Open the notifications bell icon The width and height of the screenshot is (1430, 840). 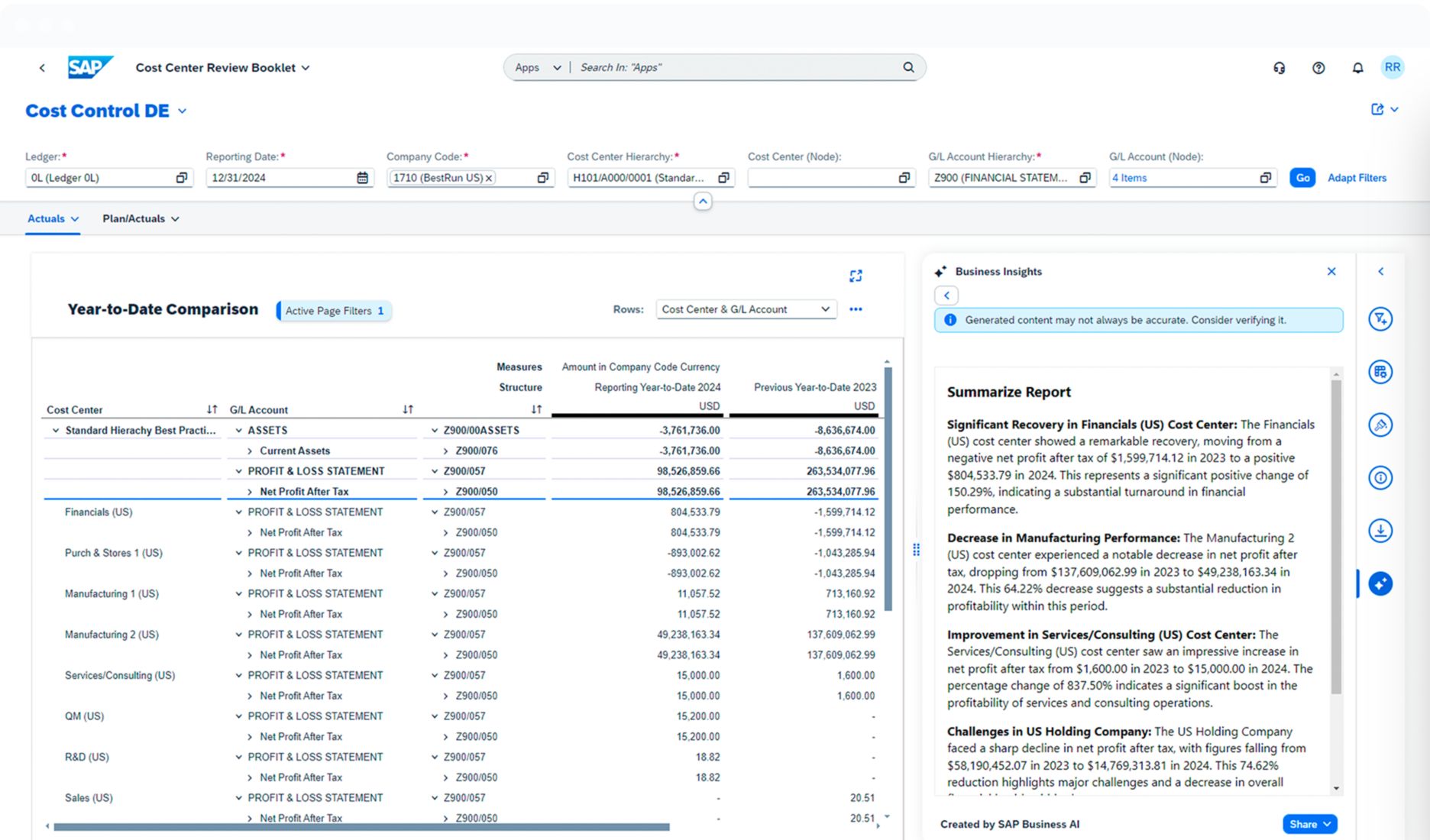click(1357, 68)
